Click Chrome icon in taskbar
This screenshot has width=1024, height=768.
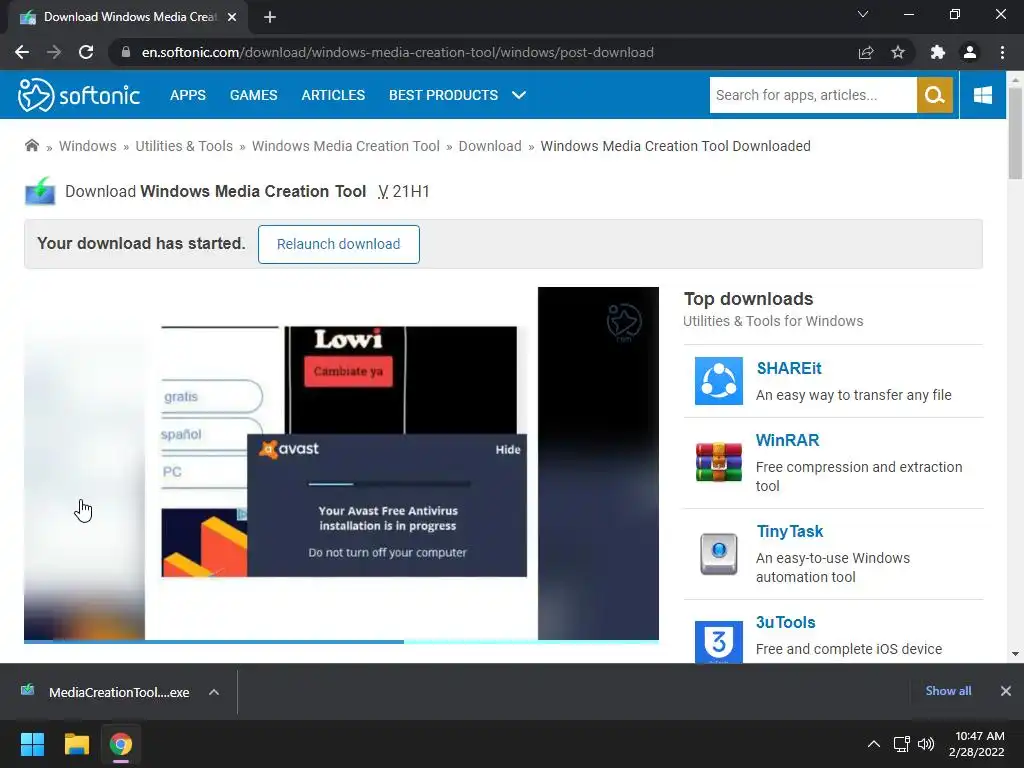click(x=121, y=744)
